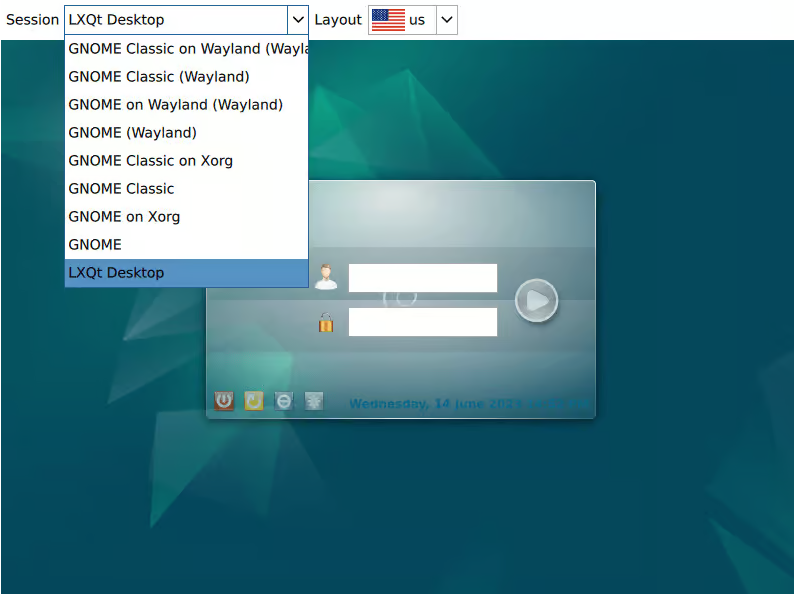The width and height of the screenshot is (794, 594).
Task: Click the user avatar icon
Action: pyautogui.click(x=326, y=277)
